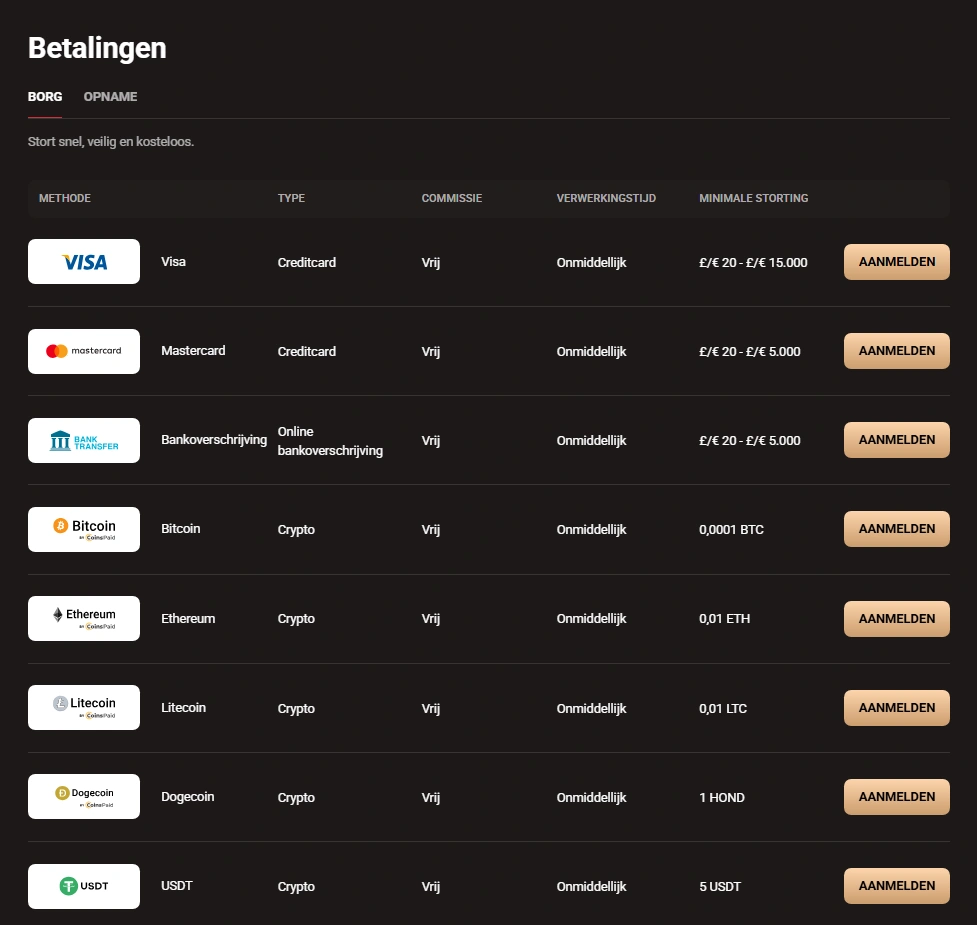Click the Visa card icon
This screenshot has height=925, width=977.
tap(84, 261)
